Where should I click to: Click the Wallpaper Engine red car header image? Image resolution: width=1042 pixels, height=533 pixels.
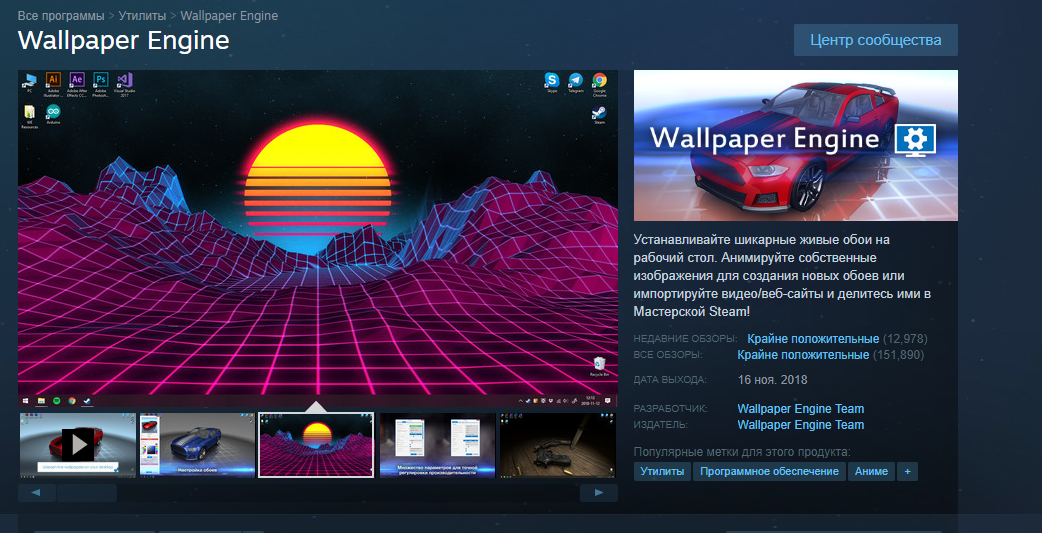coord(795,145)
